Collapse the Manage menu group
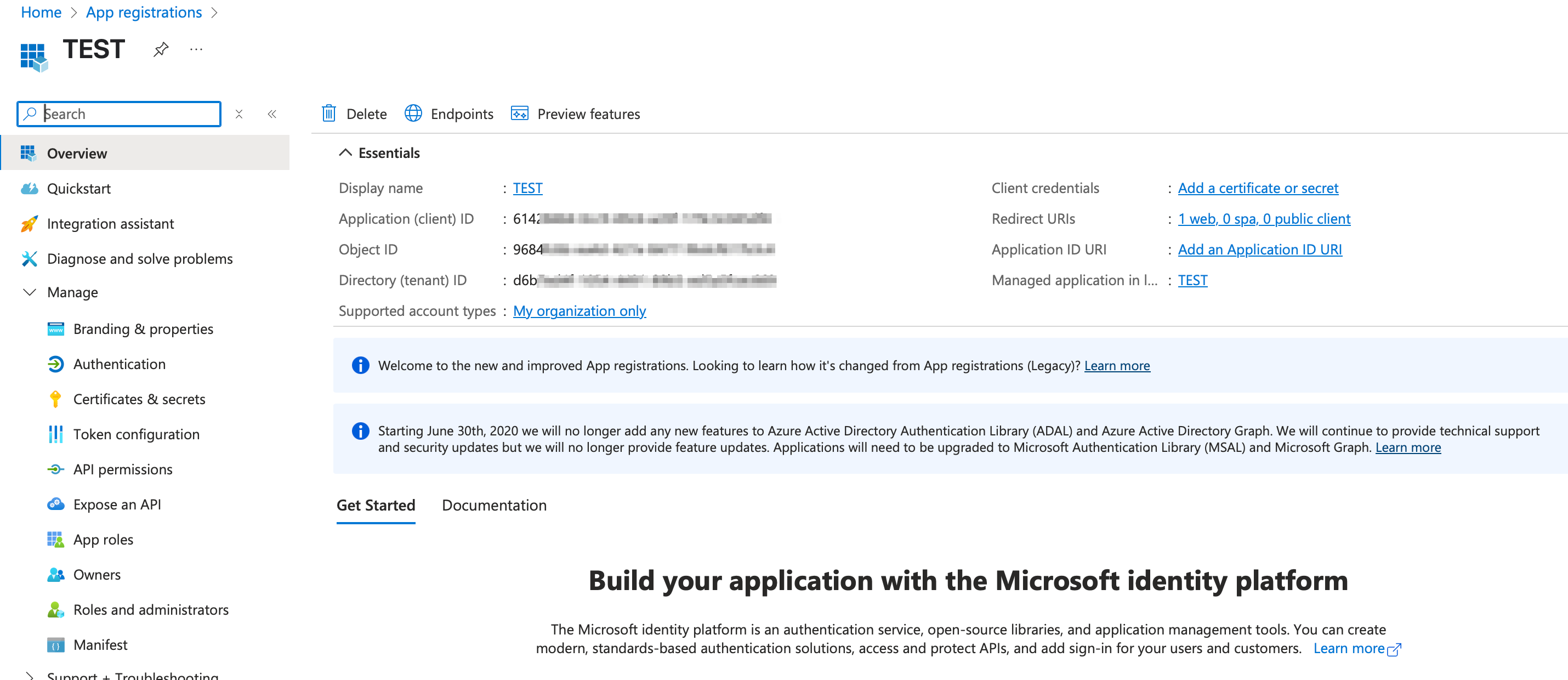Screen dimensions: 1568x680 [x=29, y=292]
